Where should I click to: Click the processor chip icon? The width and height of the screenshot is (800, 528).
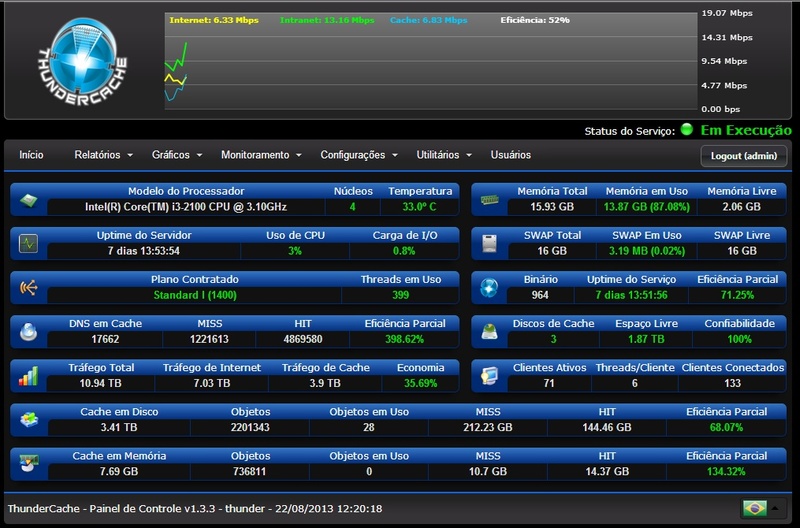click(29, 200)
